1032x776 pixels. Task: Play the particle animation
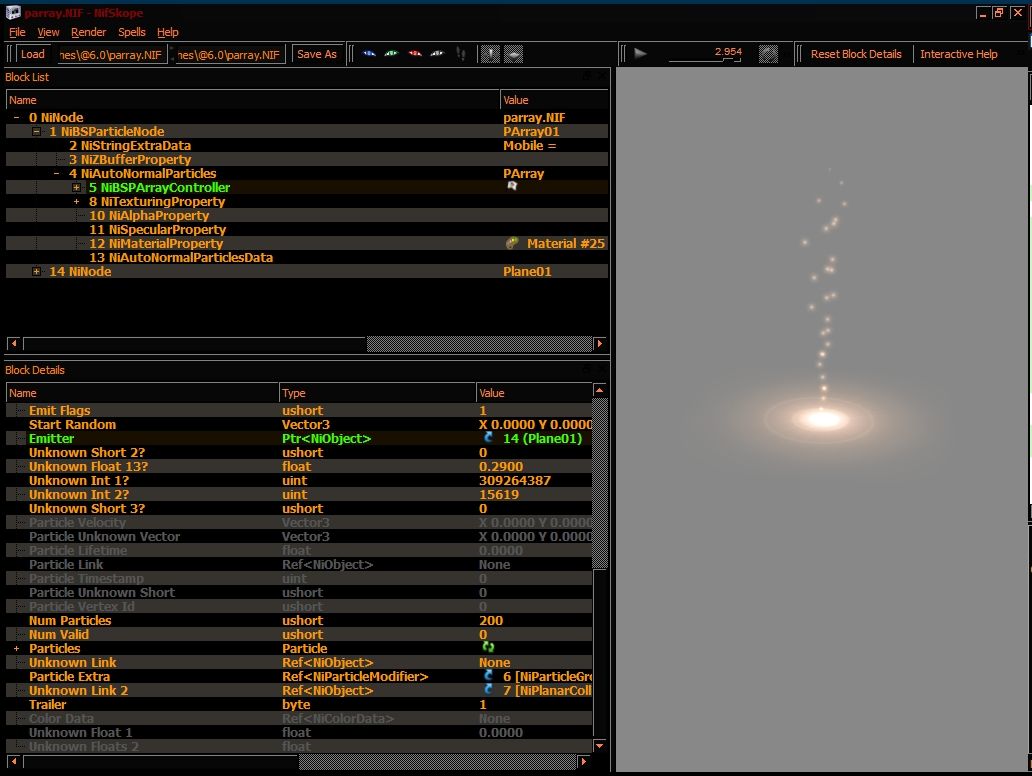(640, 54)
